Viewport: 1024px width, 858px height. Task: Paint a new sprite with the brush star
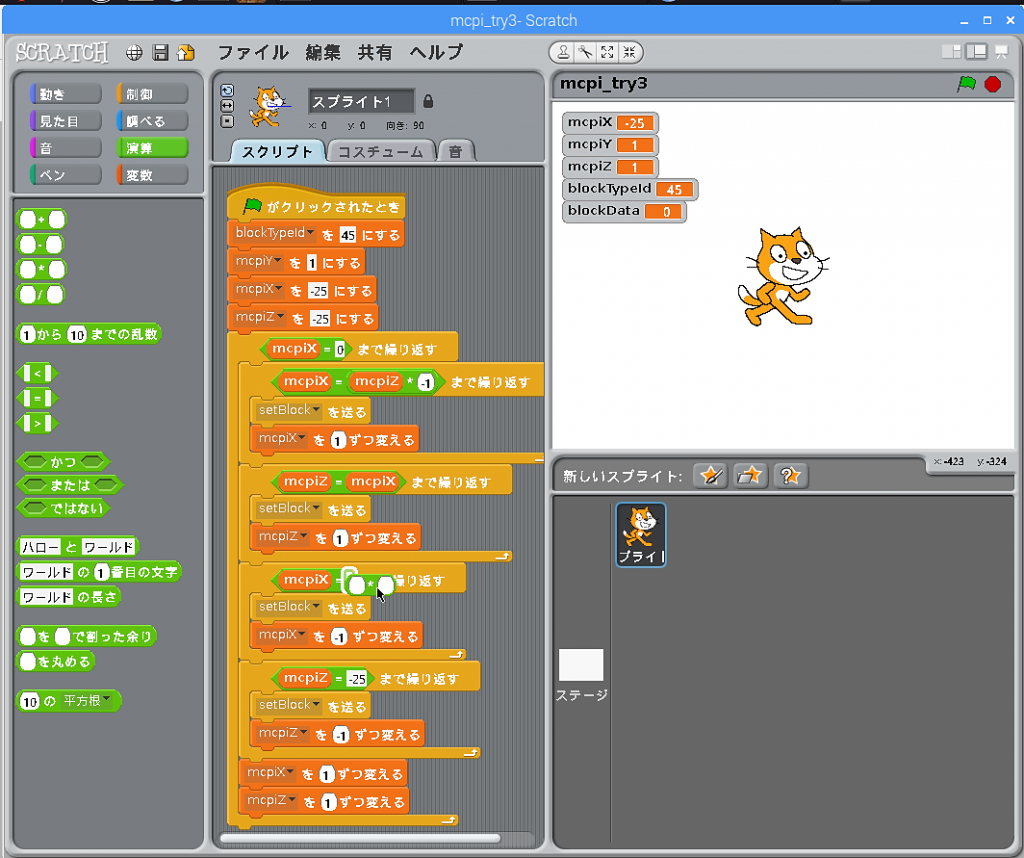click(x=710, y=475)
